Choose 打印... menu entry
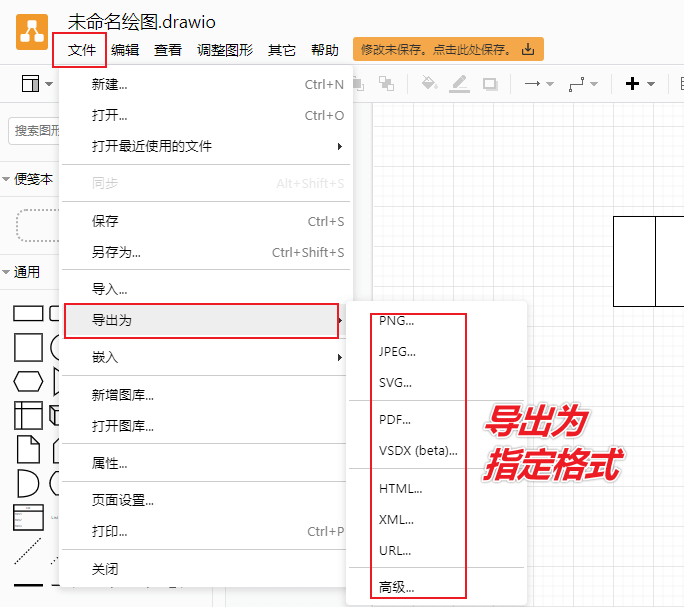This screenshot has width=684, height=607. (206, 532)
